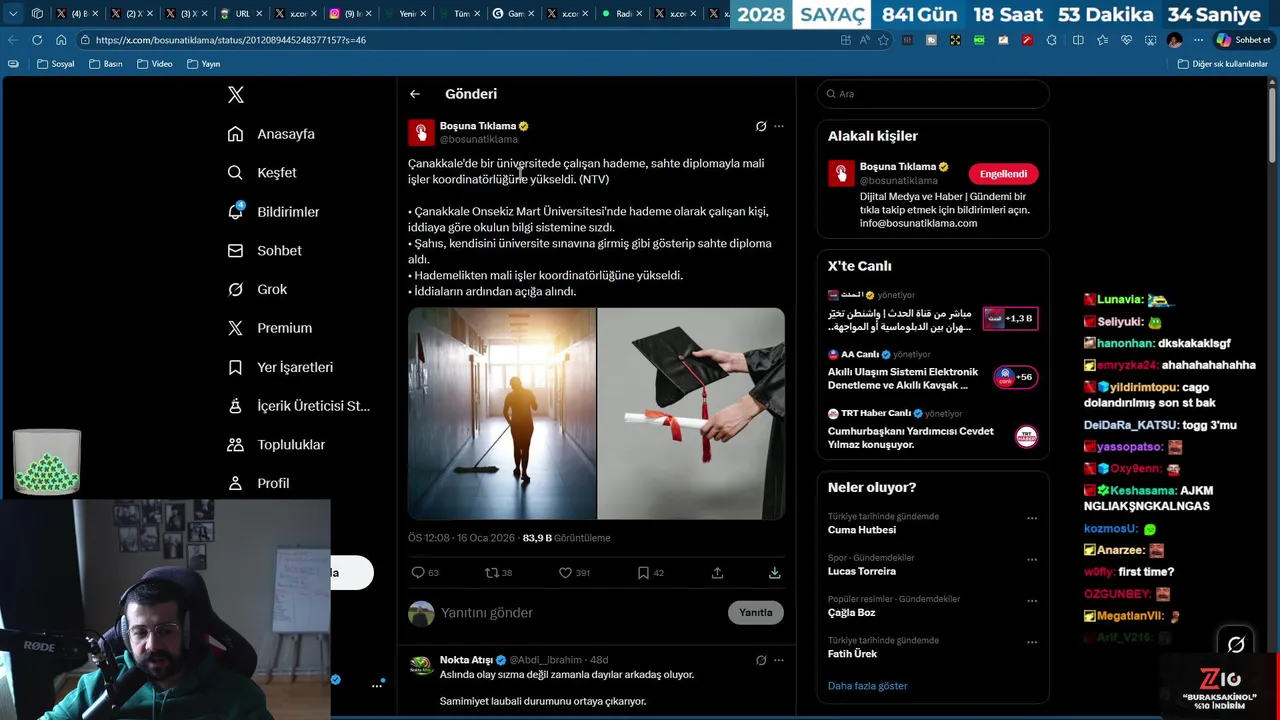Open the browser settings and more menu
Image resolution: width=1280 pixels, height=720 pixels.
(x=1199, y=40)
